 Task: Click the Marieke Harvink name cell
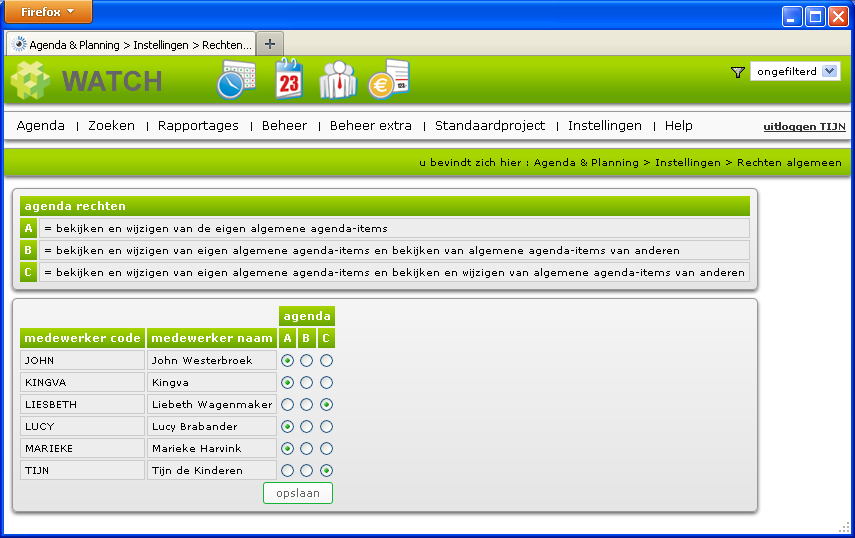pyautogui.click(x=212, y=449)
